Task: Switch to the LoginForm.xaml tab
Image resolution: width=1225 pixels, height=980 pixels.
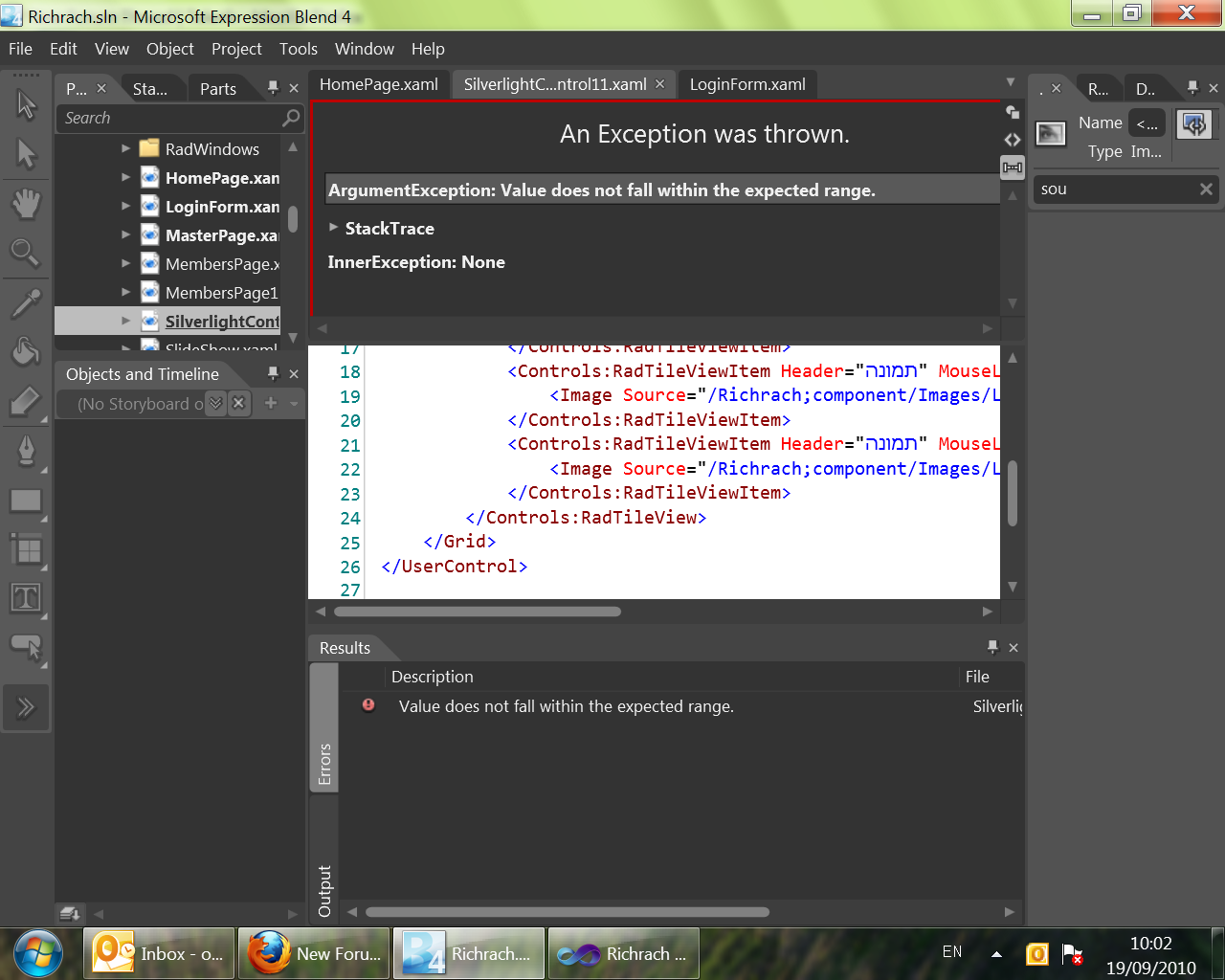Action: point(747,84)
